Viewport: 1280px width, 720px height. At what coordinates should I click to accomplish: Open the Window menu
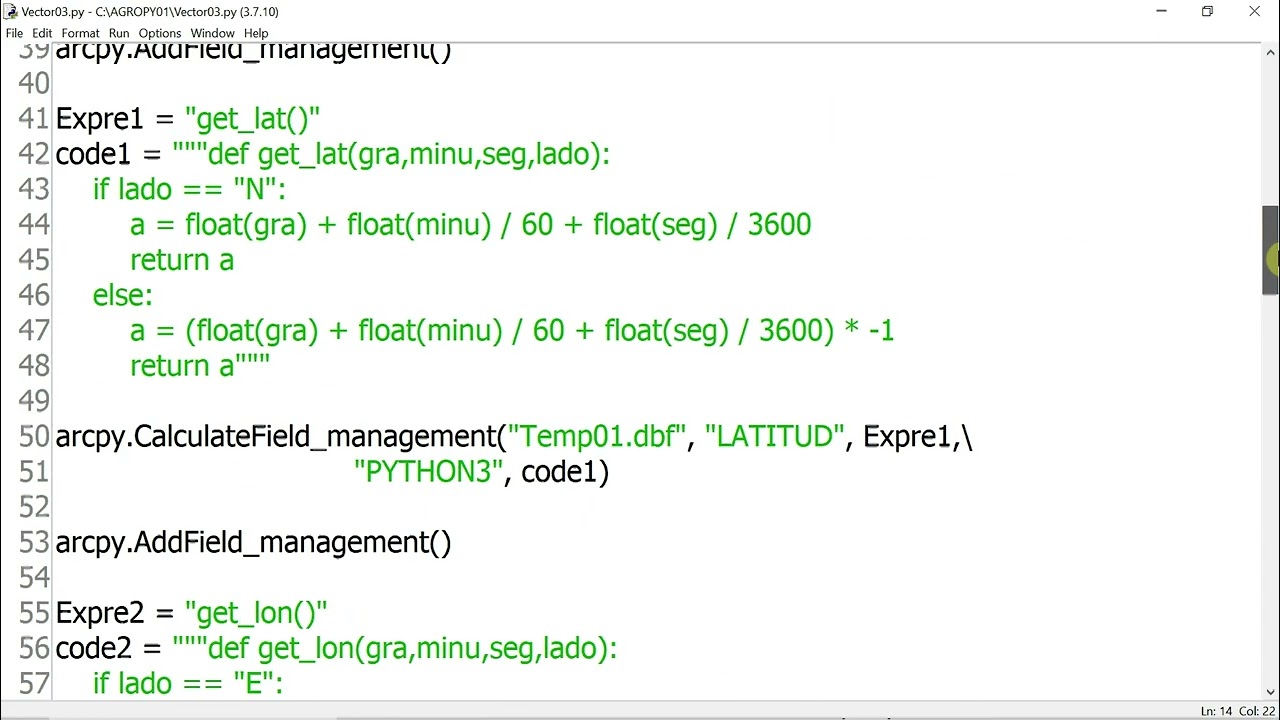click(212, 33)
